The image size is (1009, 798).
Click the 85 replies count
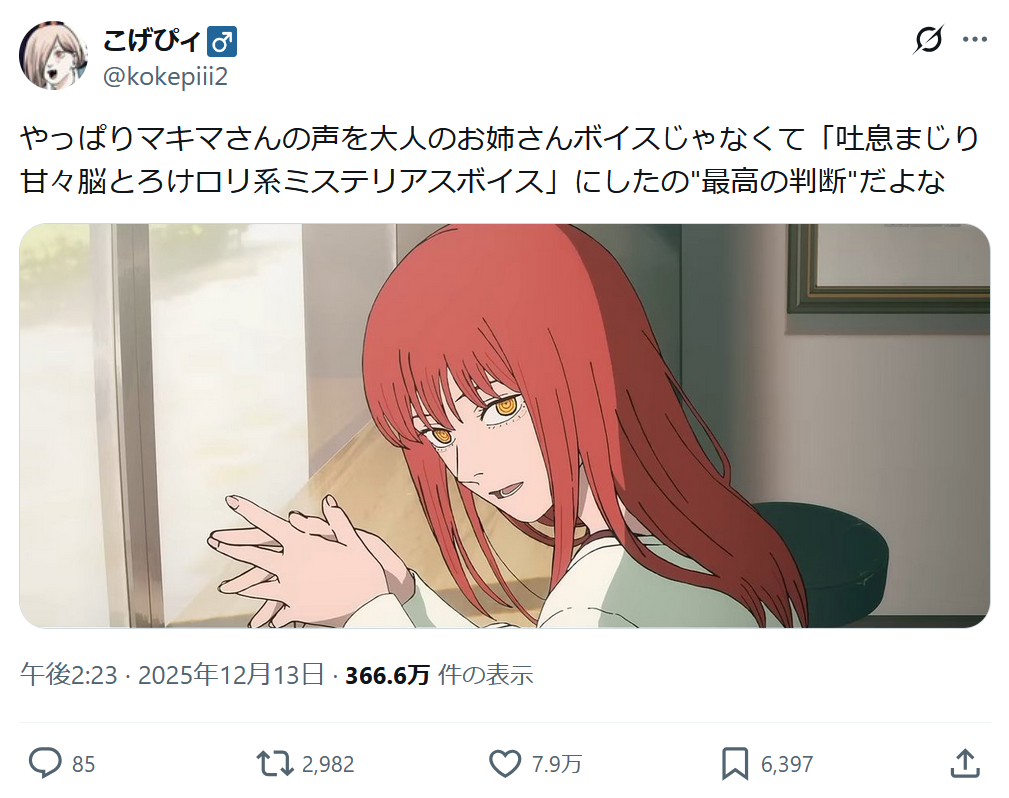[x=84, y=765]
